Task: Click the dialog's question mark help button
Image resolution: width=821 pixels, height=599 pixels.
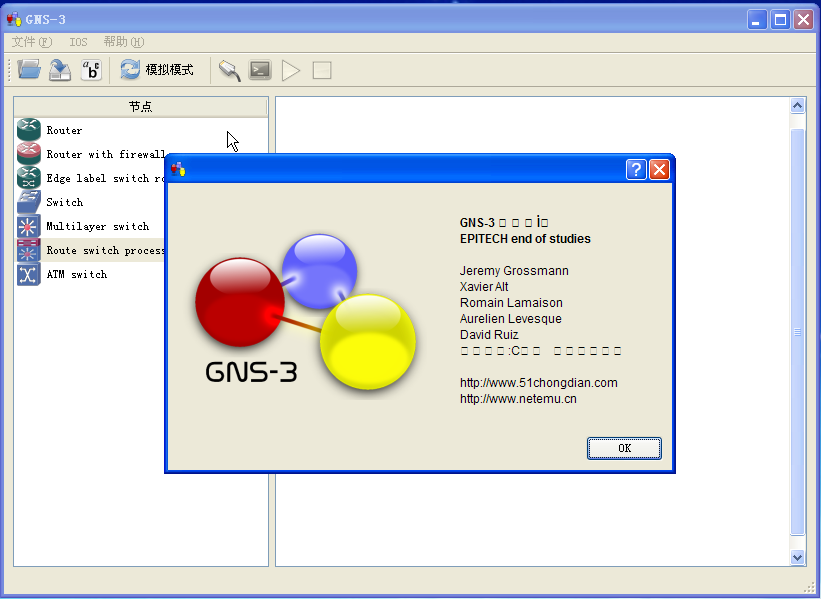Action: click(635, 169)
